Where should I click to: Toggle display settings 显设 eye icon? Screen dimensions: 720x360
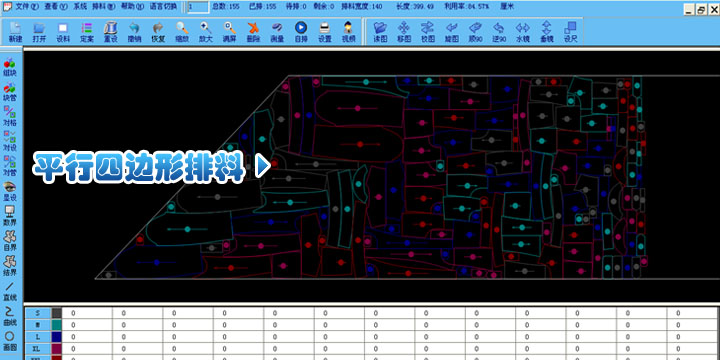click(10, 191)
